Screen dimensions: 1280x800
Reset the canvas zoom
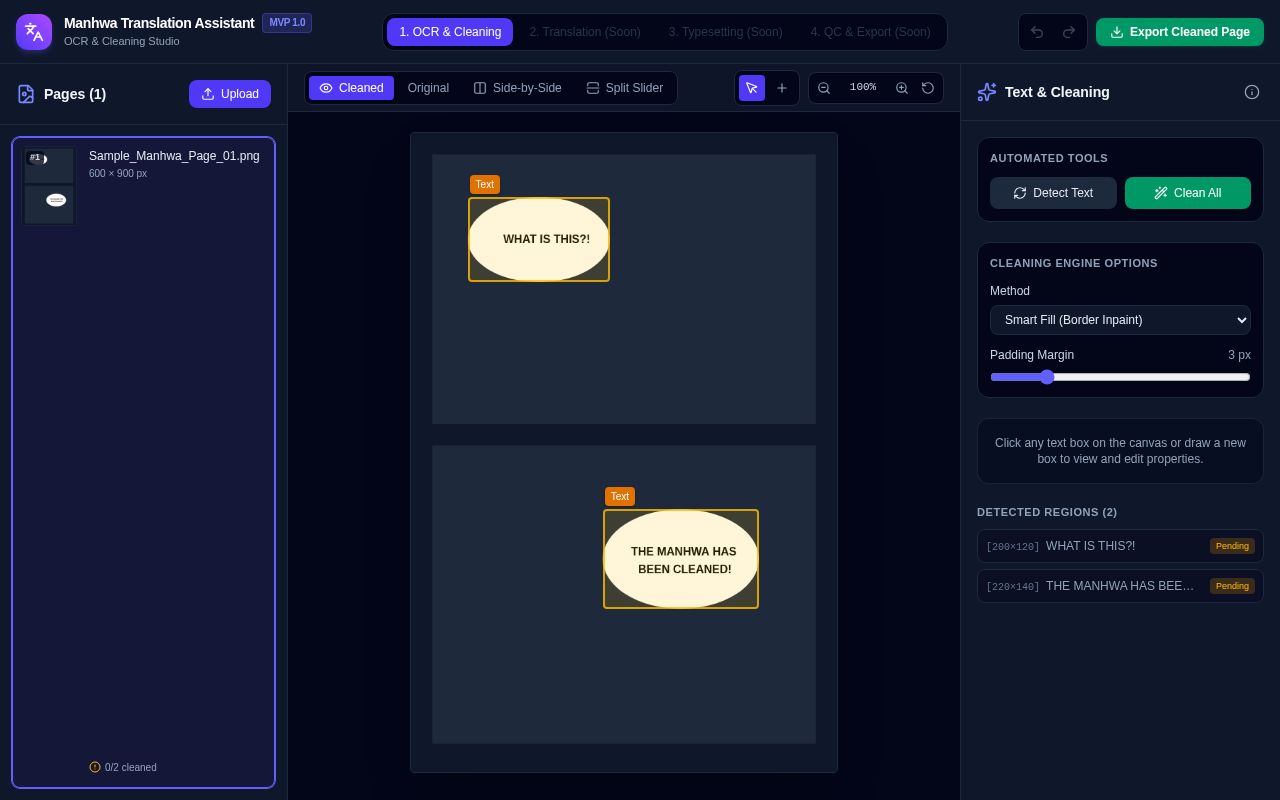[x=928, y=88]
